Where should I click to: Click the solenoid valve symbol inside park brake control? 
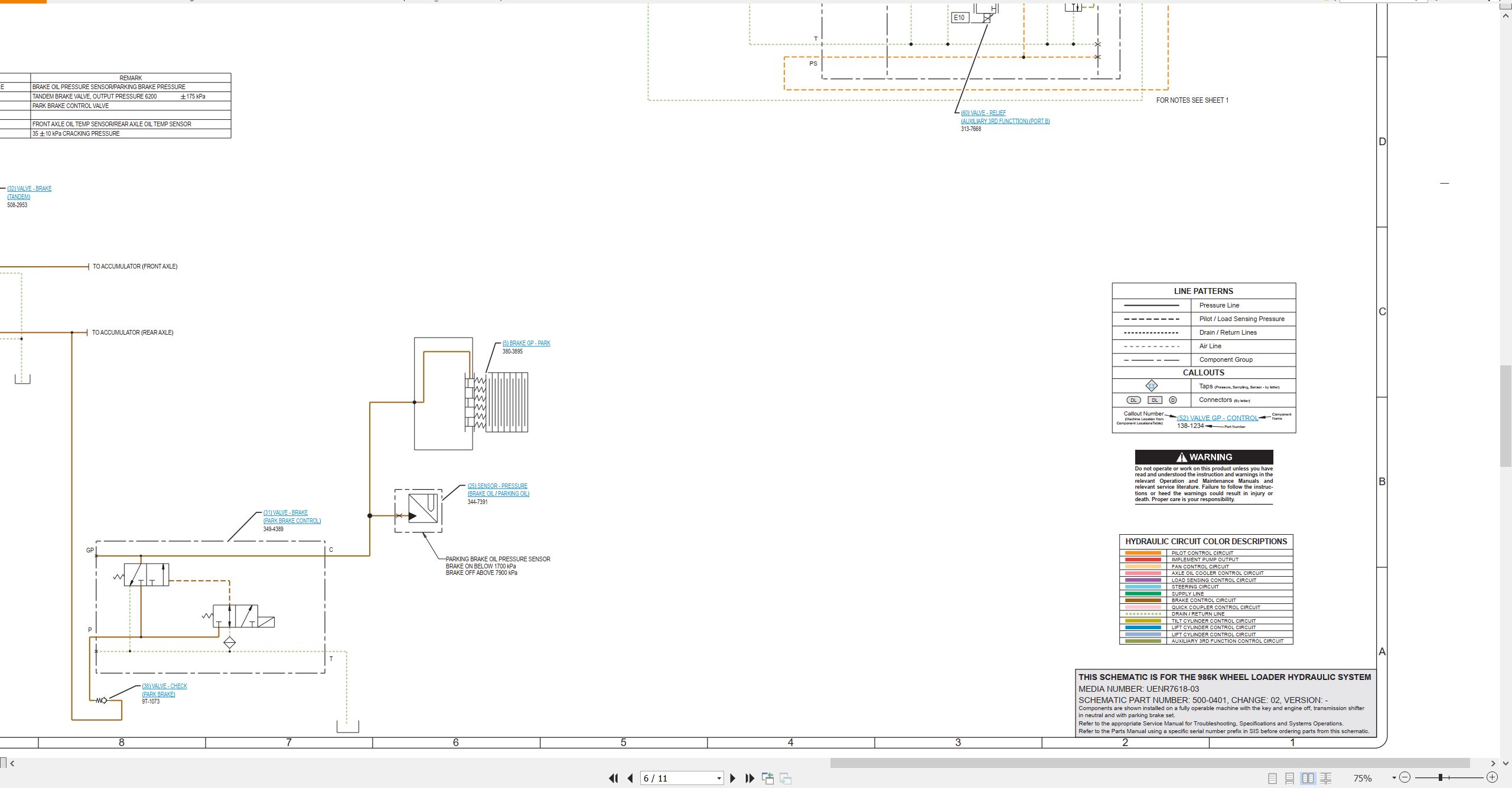(x=243, y=616)
